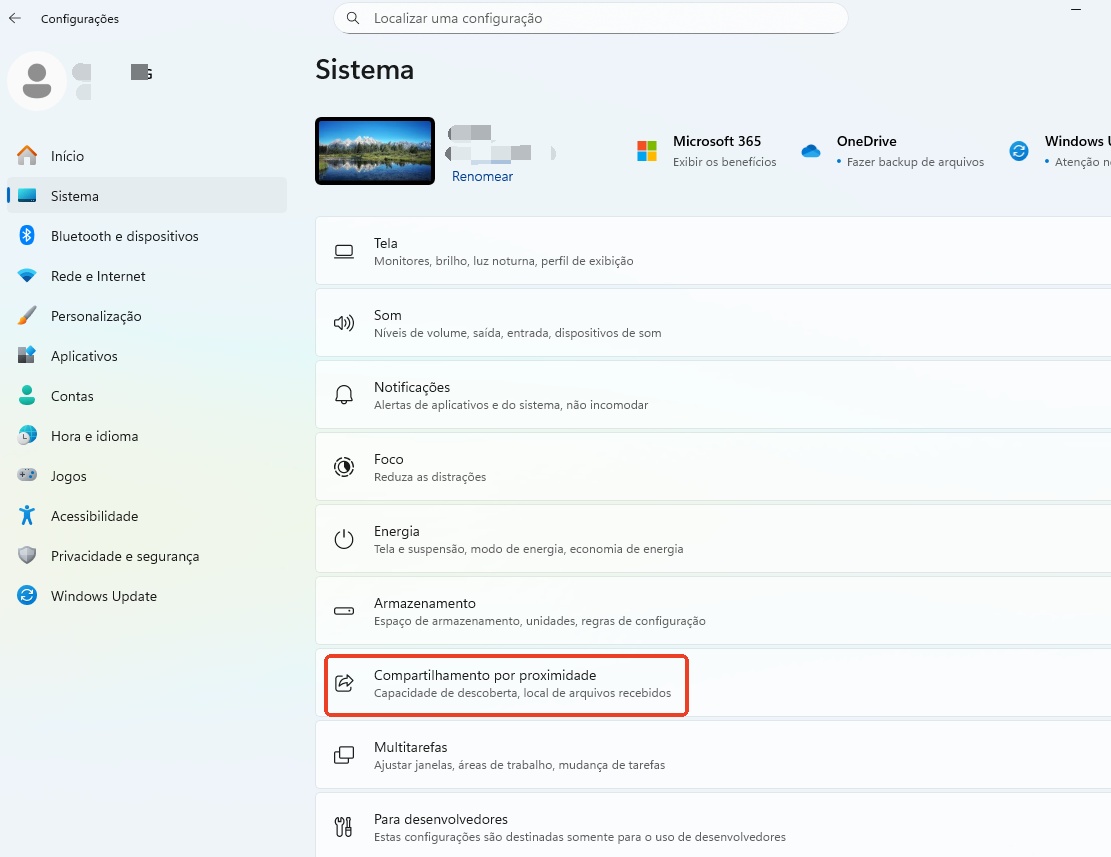The width and height of the screenshot is (1111, 857).
Task: Open the Armazenamento settings row
Action: 500,610
